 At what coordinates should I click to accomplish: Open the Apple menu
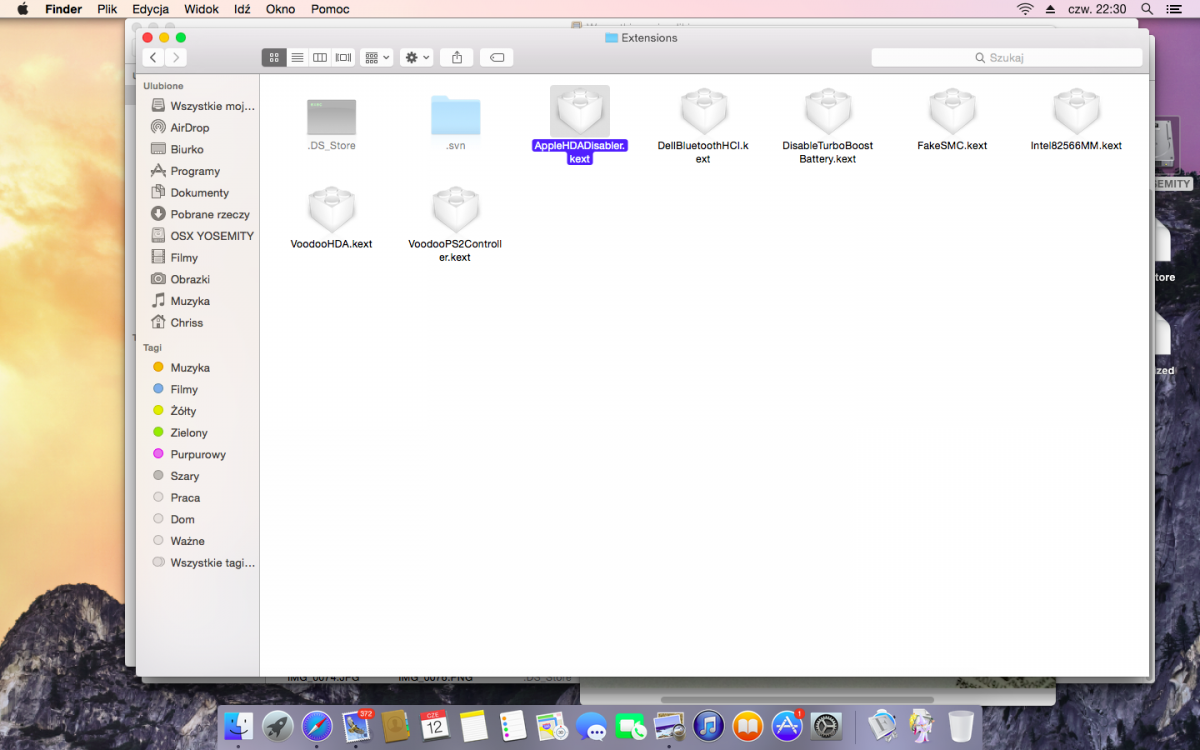[22, 9]
